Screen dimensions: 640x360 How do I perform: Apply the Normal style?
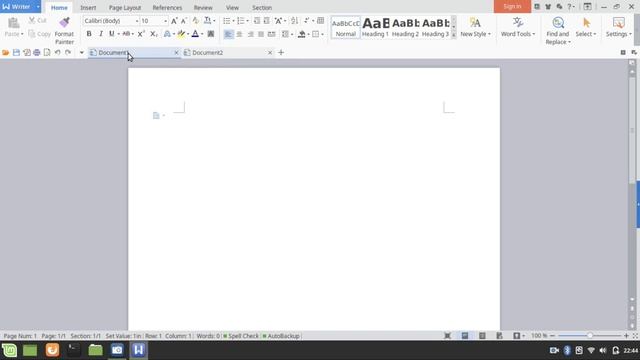click(x=346, y=27)
